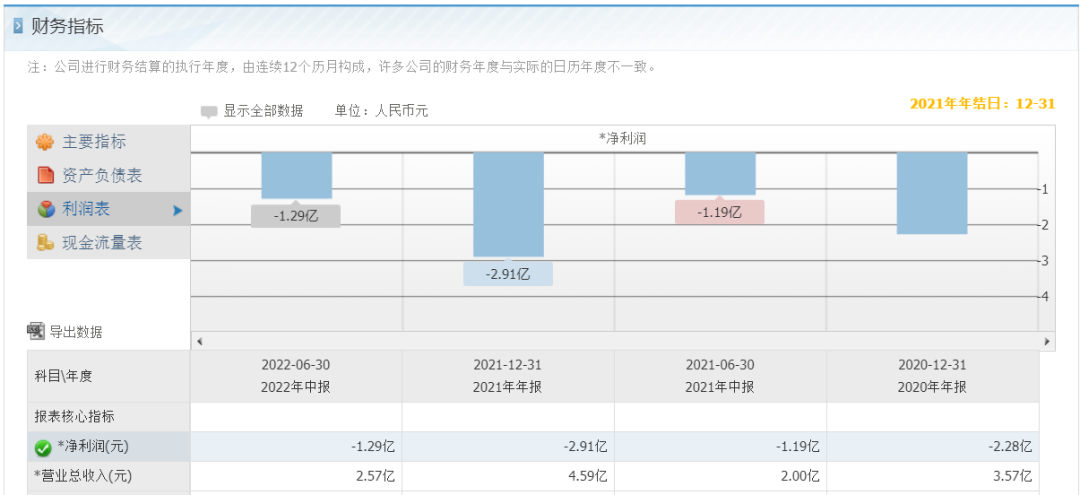Click the *净利润 chart title
1080x495 pixels.
tap(623, 138)
